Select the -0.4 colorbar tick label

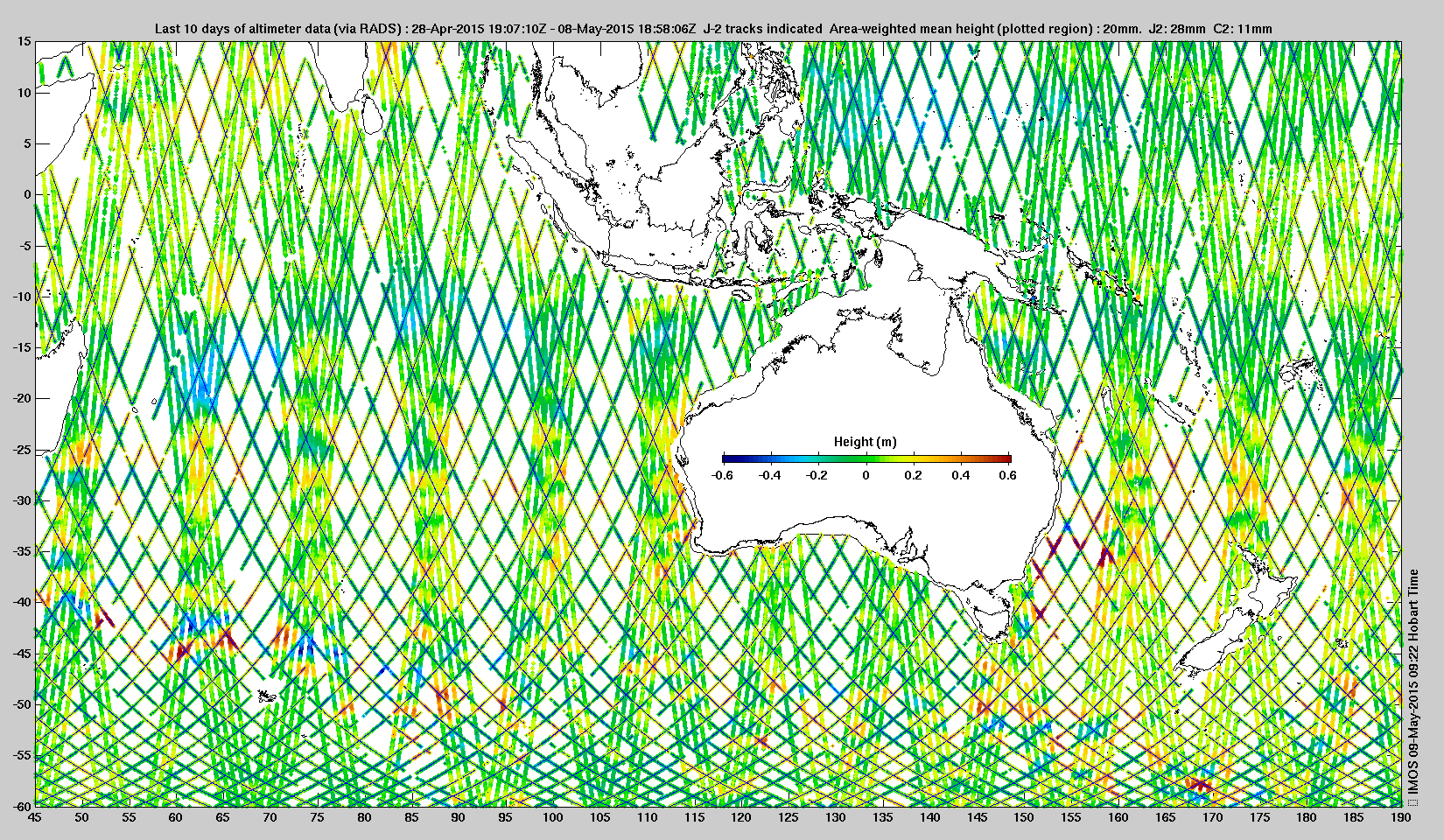pos(770,475)
